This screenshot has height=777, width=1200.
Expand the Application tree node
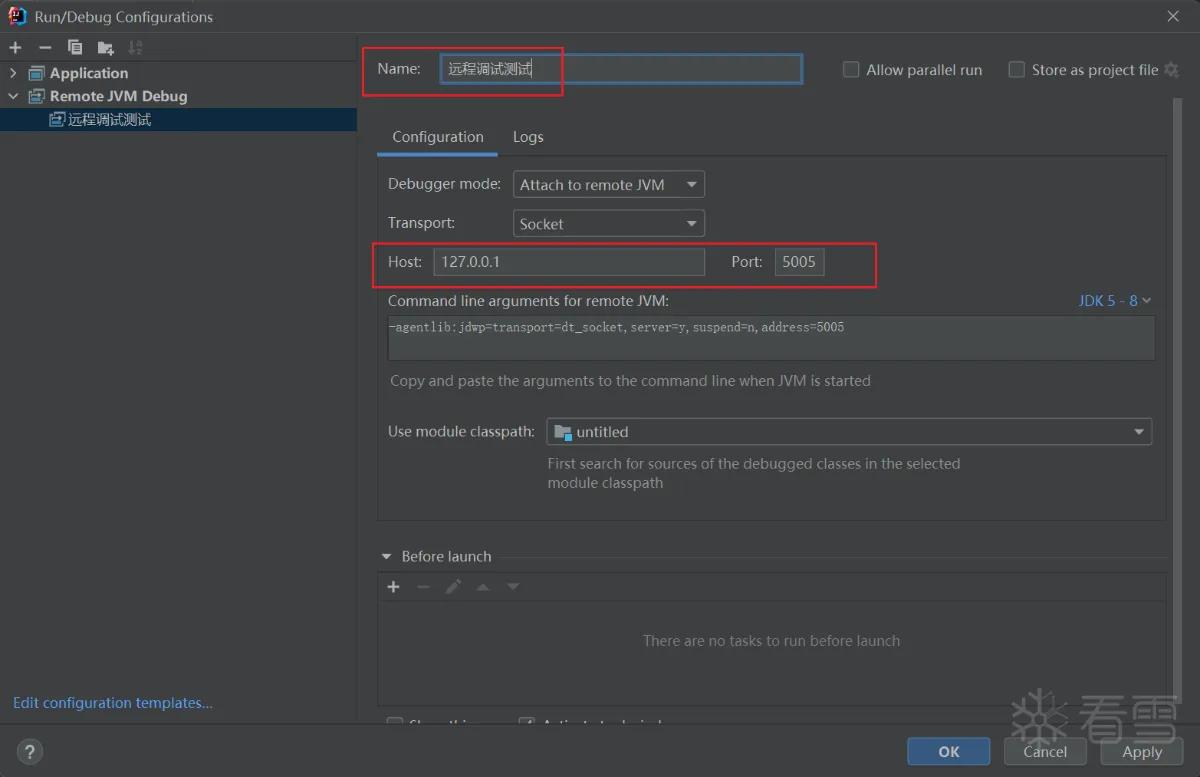coord(13,73)
